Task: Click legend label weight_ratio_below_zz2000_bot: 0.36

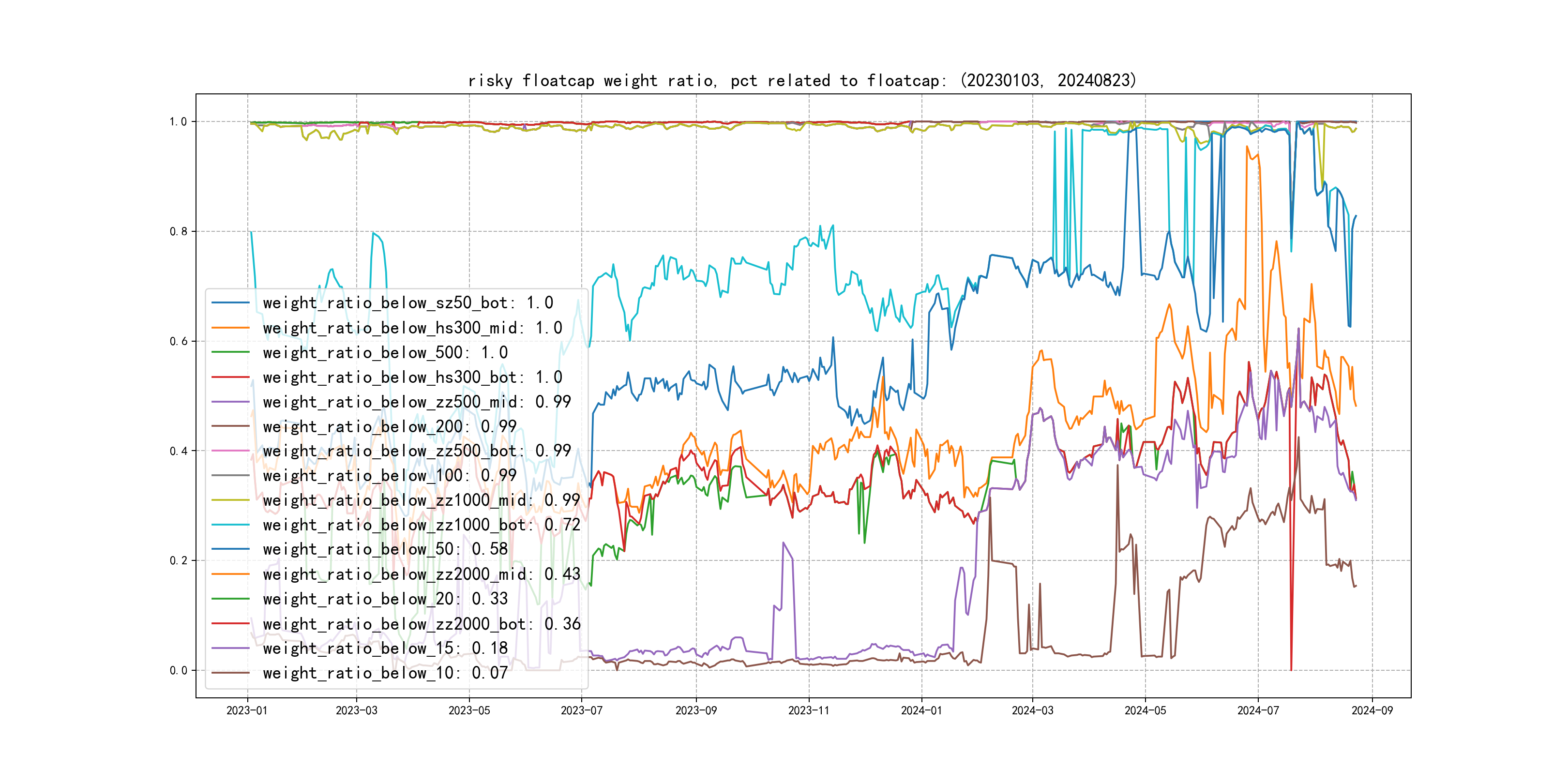Action: pyautogui.click(x=421, y=623)
